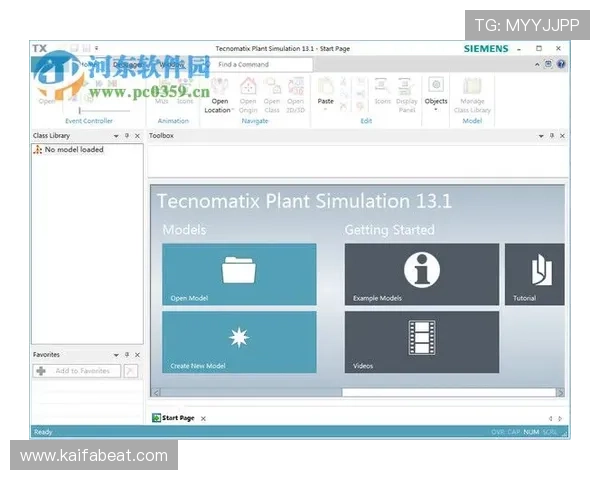Viewport: 600px width, 480px height.
Task: Click the Help question mark icon
Action: pyautogui.click(x=561, y=64)
